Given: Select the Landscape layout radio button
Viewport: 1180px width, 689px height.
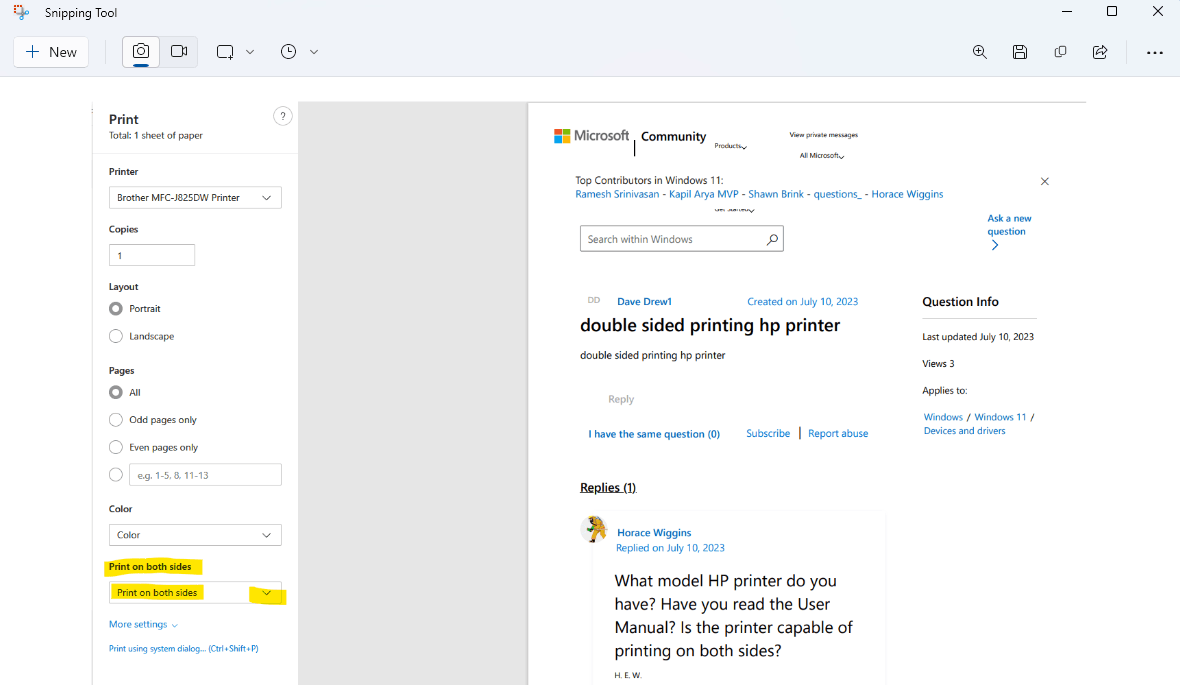Looking at the screenshot, I should coord(116,336).
